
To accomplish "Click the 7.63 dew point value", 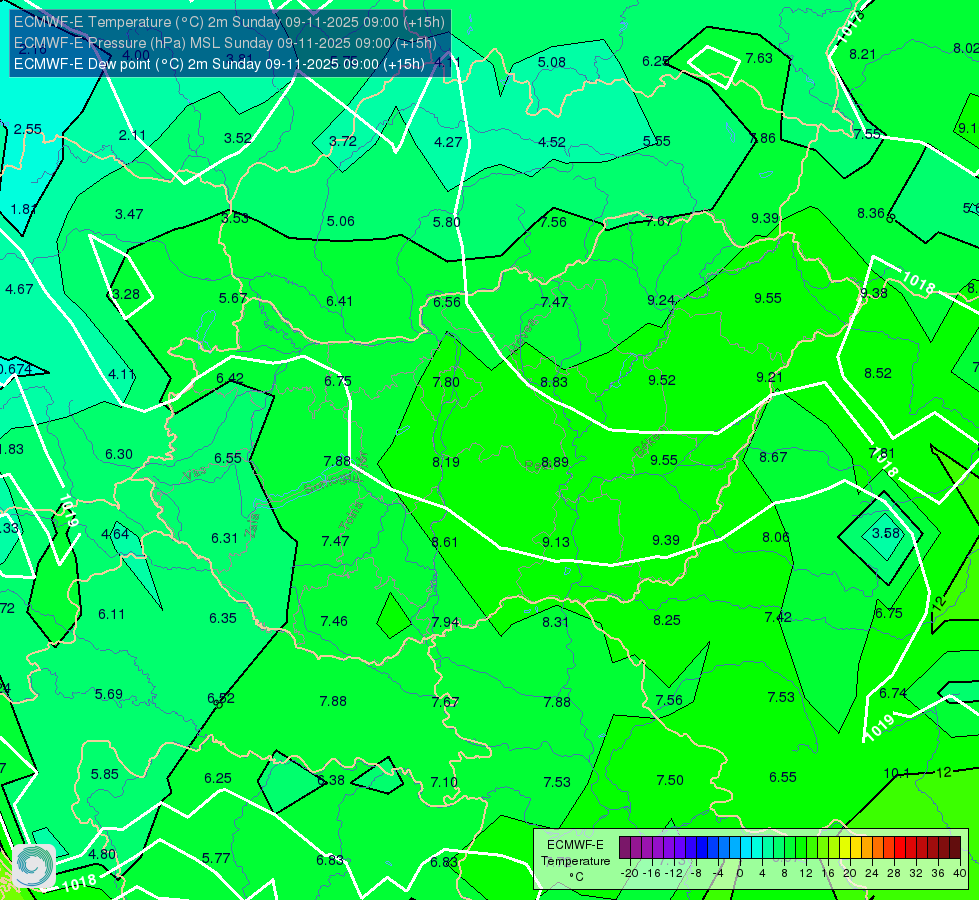I will pos(759,59).
